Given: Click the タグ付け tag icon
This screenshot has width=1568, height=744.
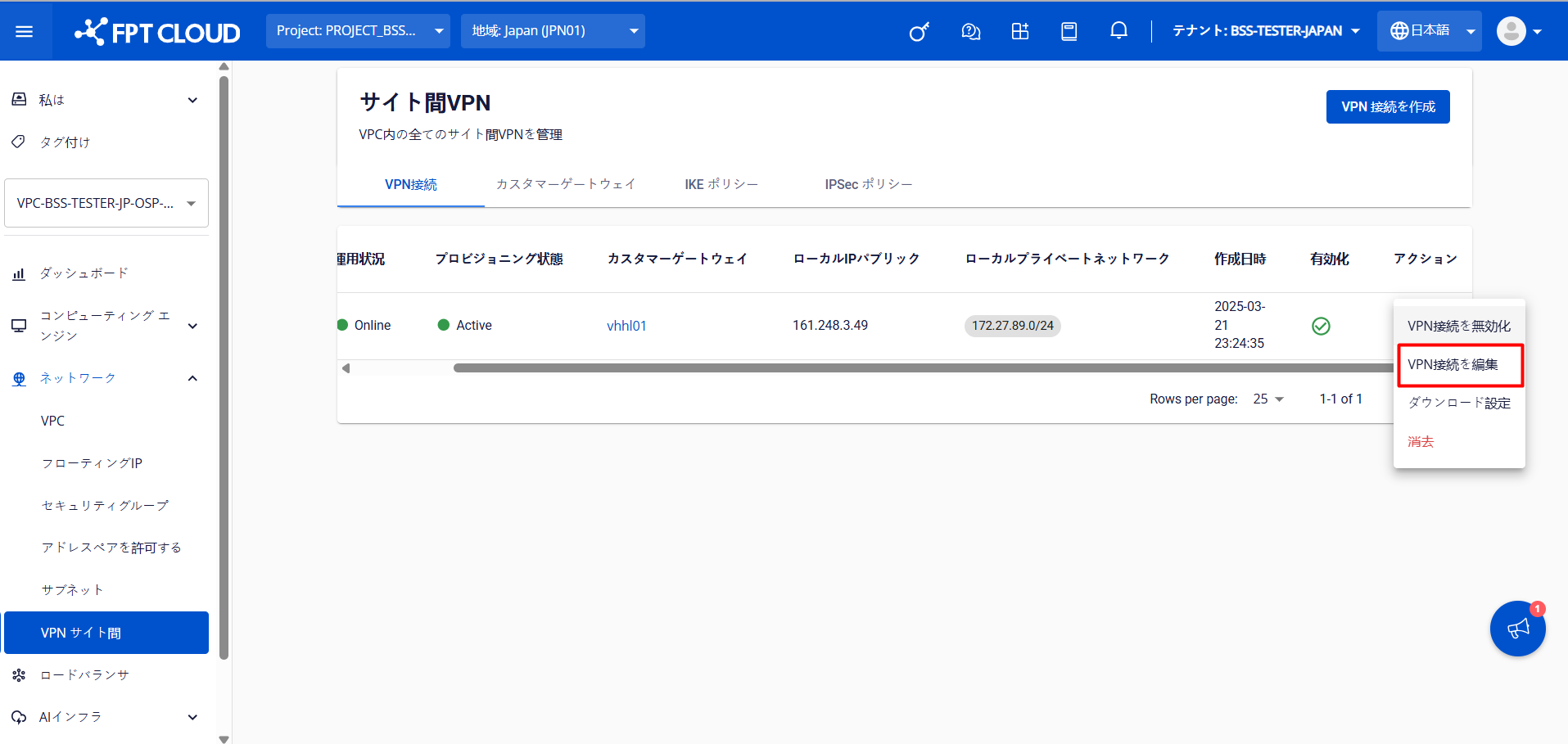Looking at the screenshot, I should pos(19,142).
